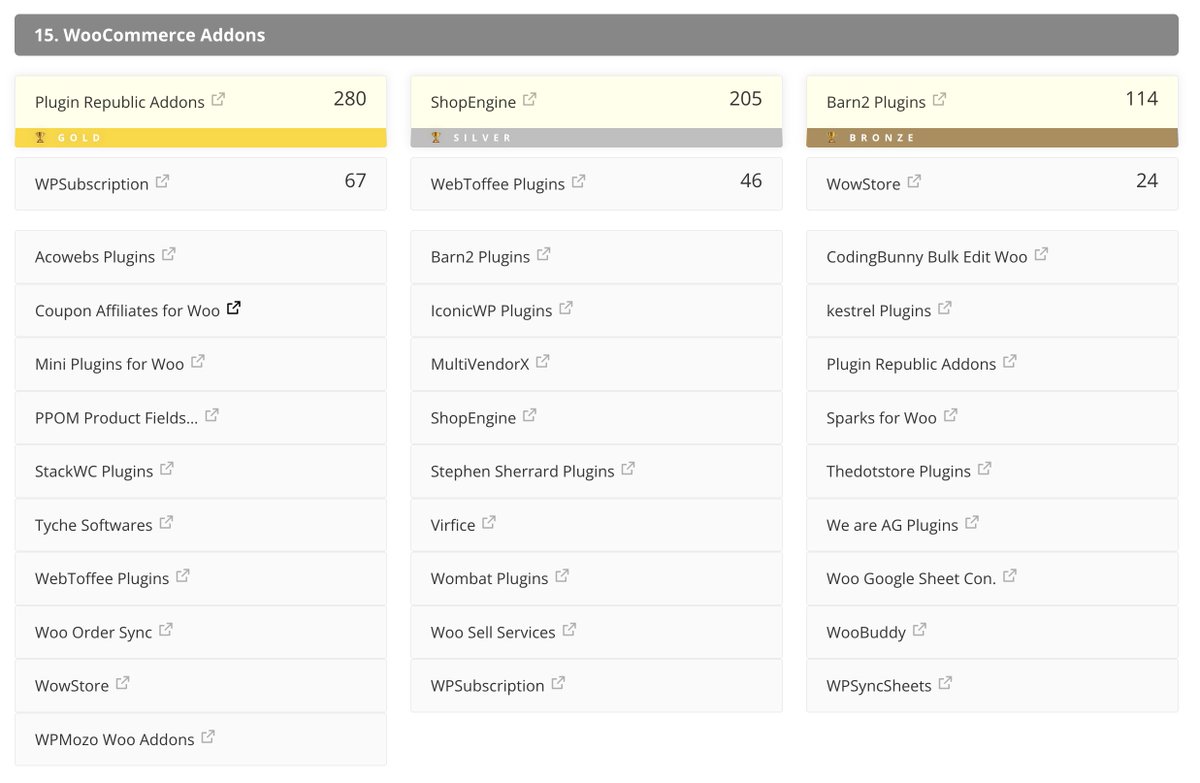Open WPSubscription entry in nominee list

[597, 685]
